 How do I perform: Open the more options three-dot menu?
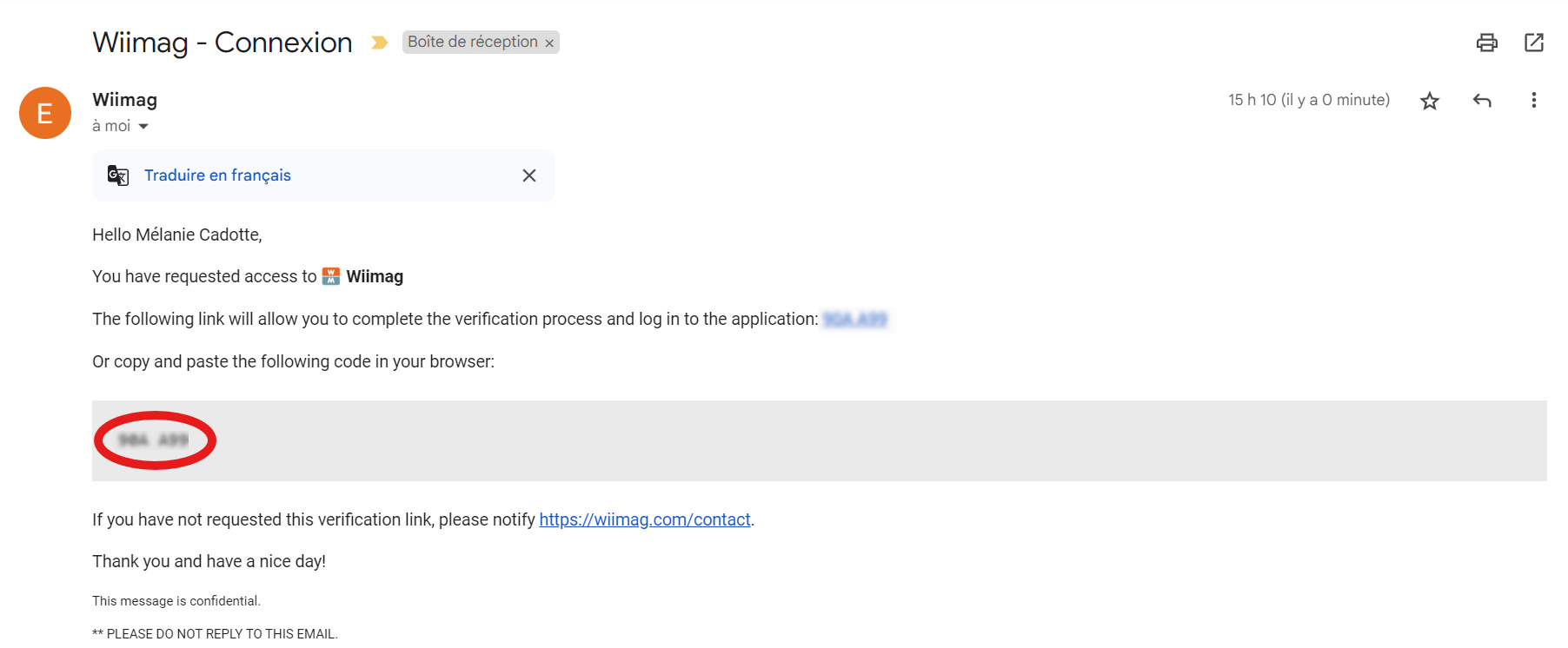tap(1534, 100)
